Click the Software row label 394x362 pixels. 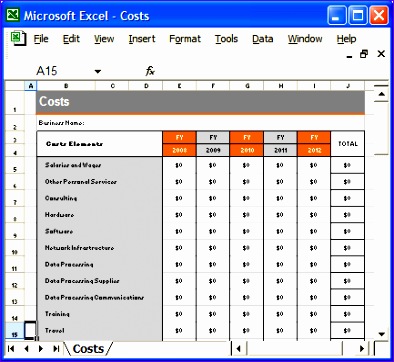[59, 231]
